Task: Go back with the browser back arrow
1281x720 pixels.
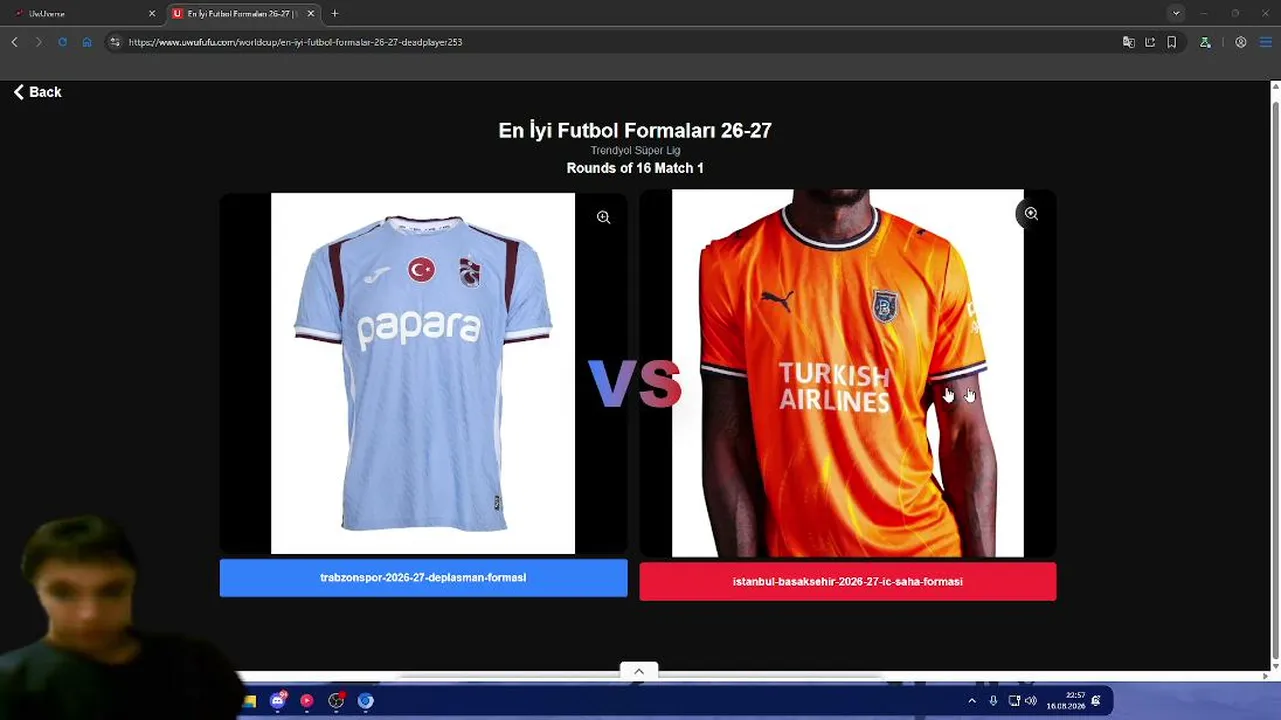Action: (14, 42)
